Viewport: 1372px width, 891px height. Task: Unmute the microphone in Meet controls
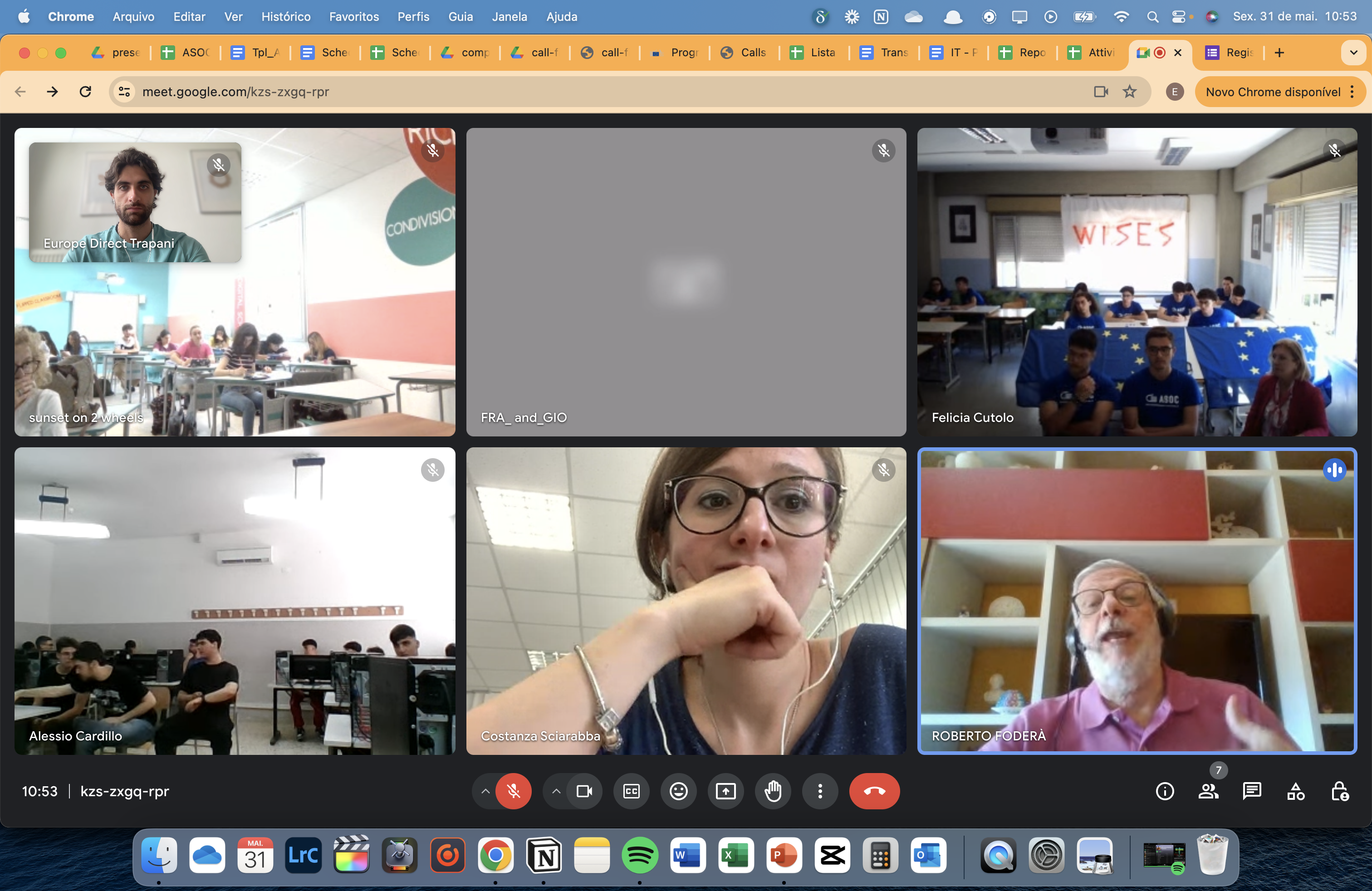[x=513, y=791]
